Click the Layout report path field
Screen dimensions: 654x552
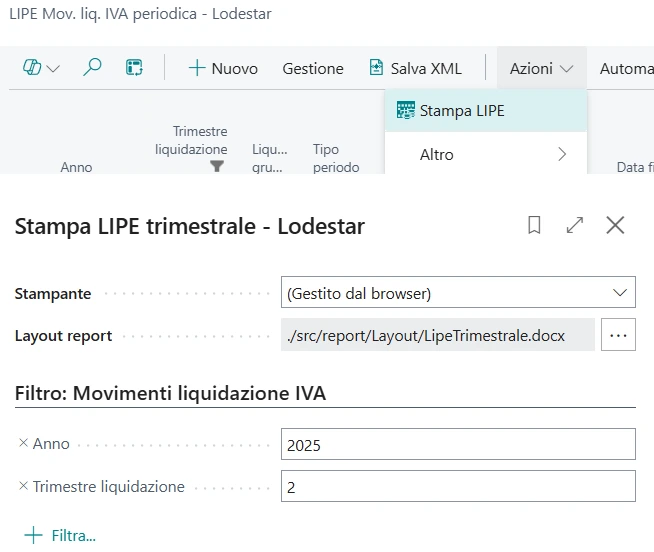438,335
